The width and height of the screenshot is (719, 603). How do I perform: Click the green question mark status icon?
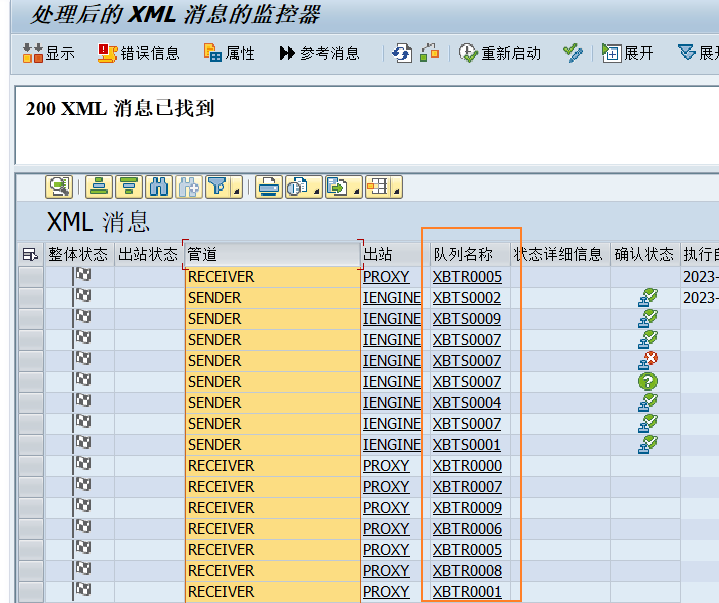point(647,382)
